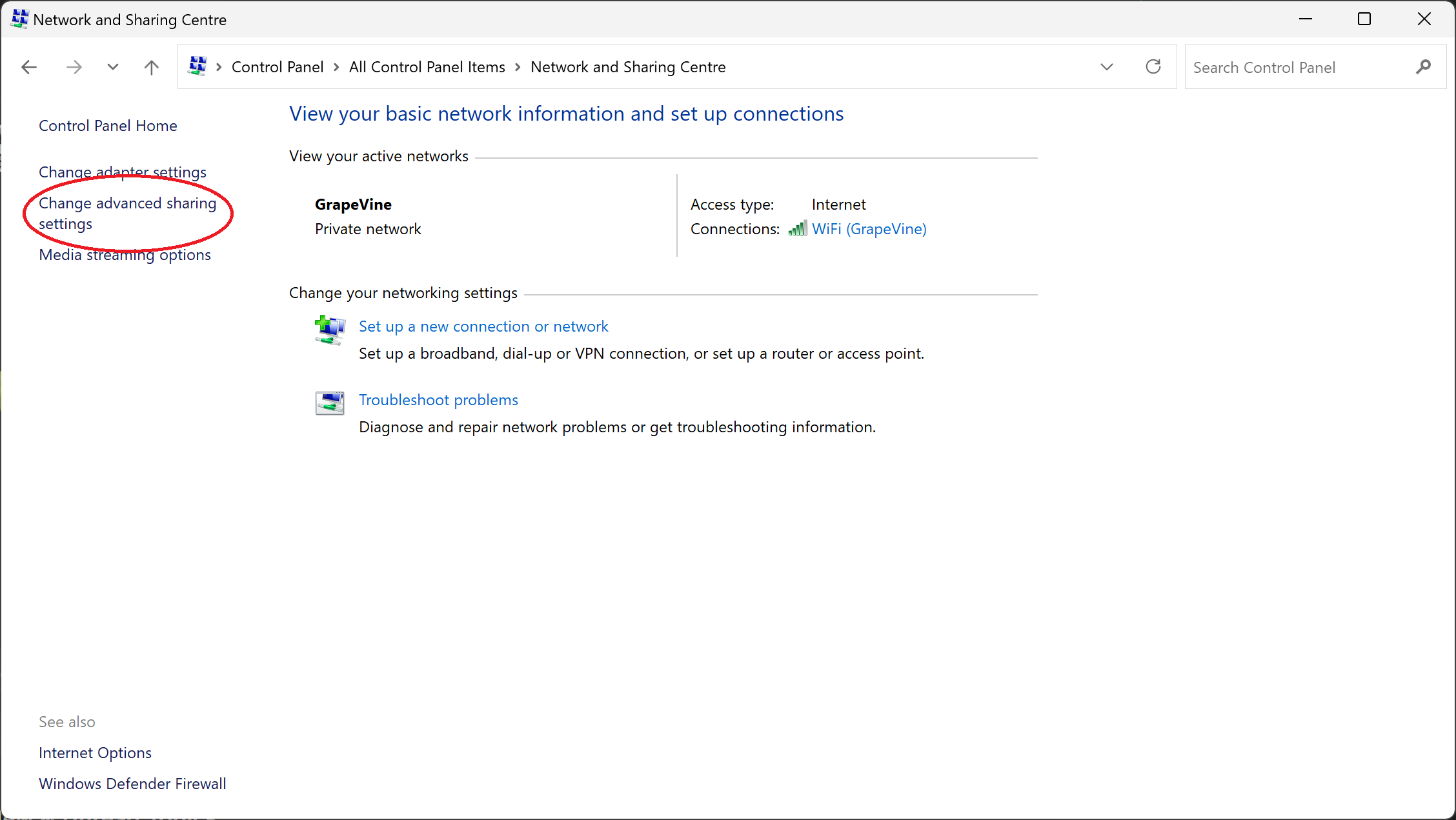1456x820 pixels.
Task: Click the Refresh icon in address bar
Action: [1153, 66]
